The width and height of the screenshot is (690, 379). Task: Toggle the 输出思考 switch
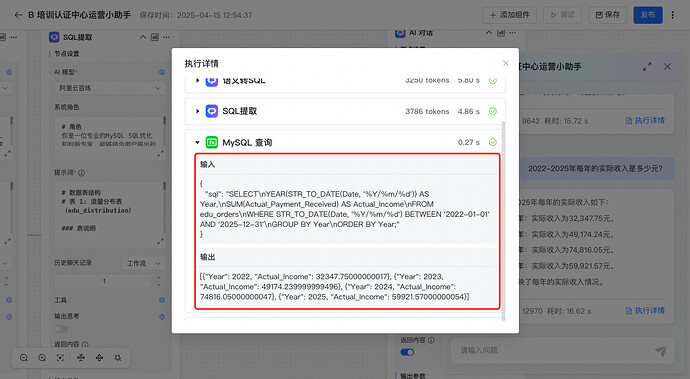(x=61, y=329)
